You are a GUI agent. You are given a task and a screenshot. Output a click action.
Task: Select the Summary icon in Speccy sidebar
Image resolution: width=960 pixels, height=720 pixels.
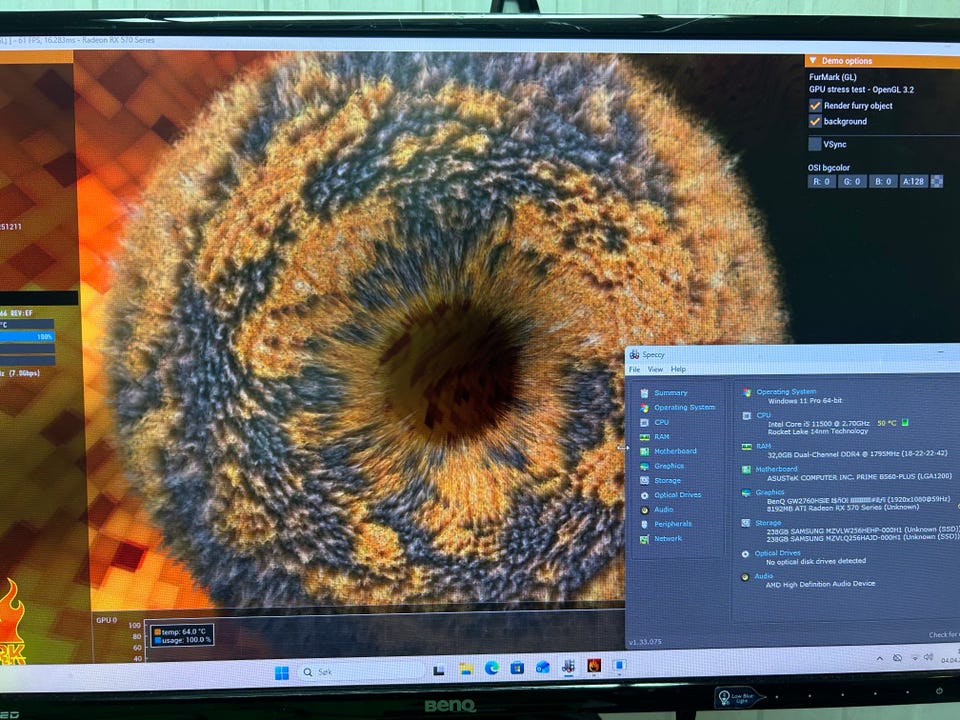pos(644,393)
